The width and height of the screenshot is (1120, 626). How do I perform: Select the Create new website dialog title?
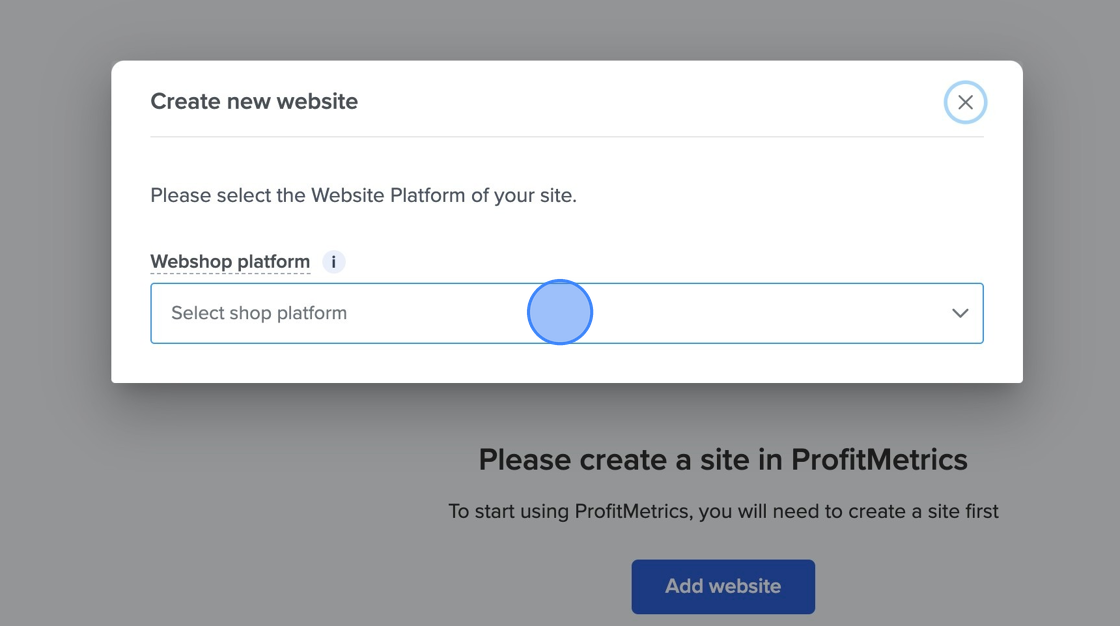pos(254,101)
